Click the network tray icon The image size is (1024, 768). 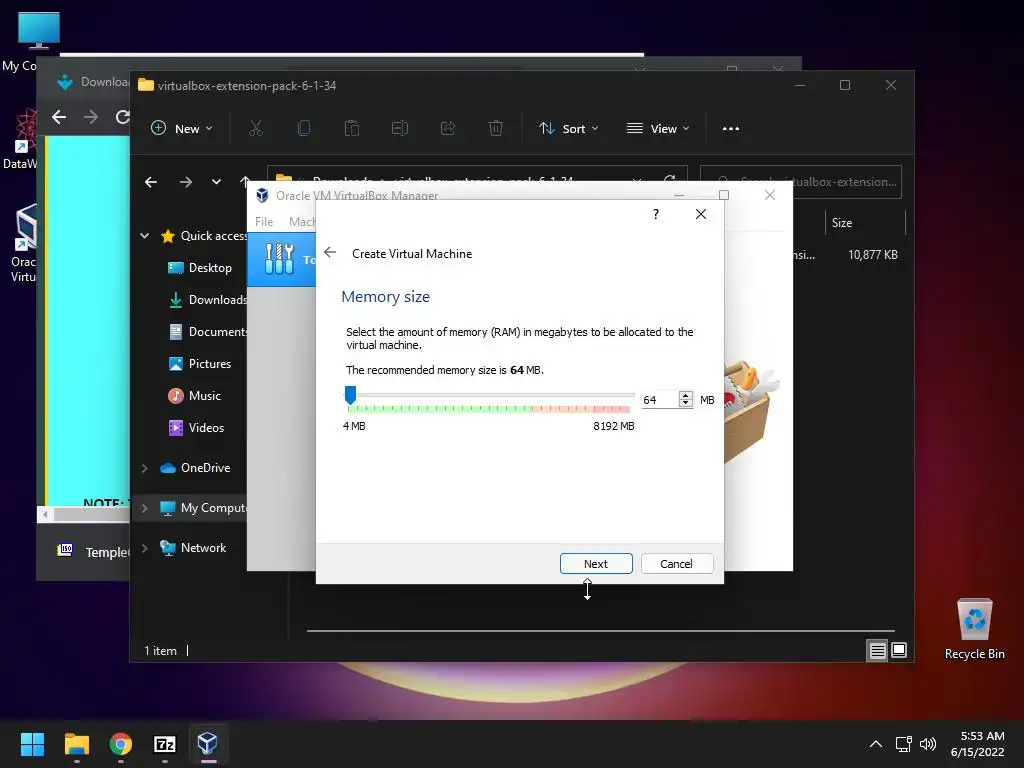[903, 744]
